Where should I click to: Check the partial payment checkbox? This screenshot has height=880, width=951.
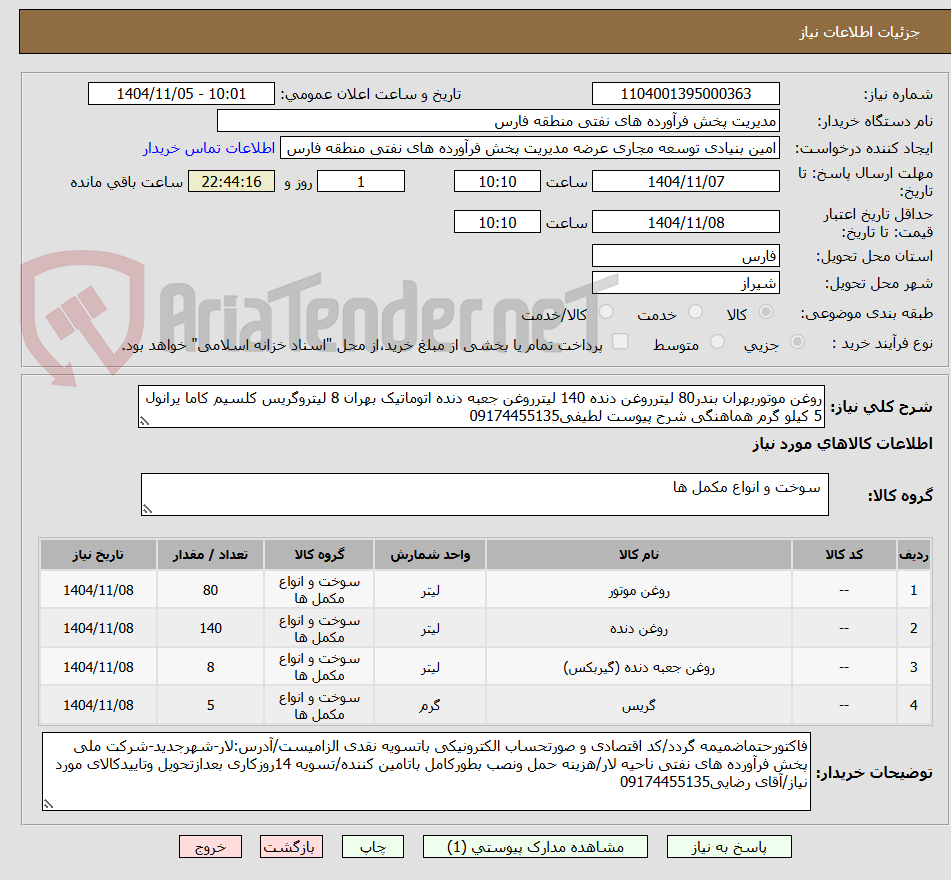pyautogui.click(x=620, y=340)
